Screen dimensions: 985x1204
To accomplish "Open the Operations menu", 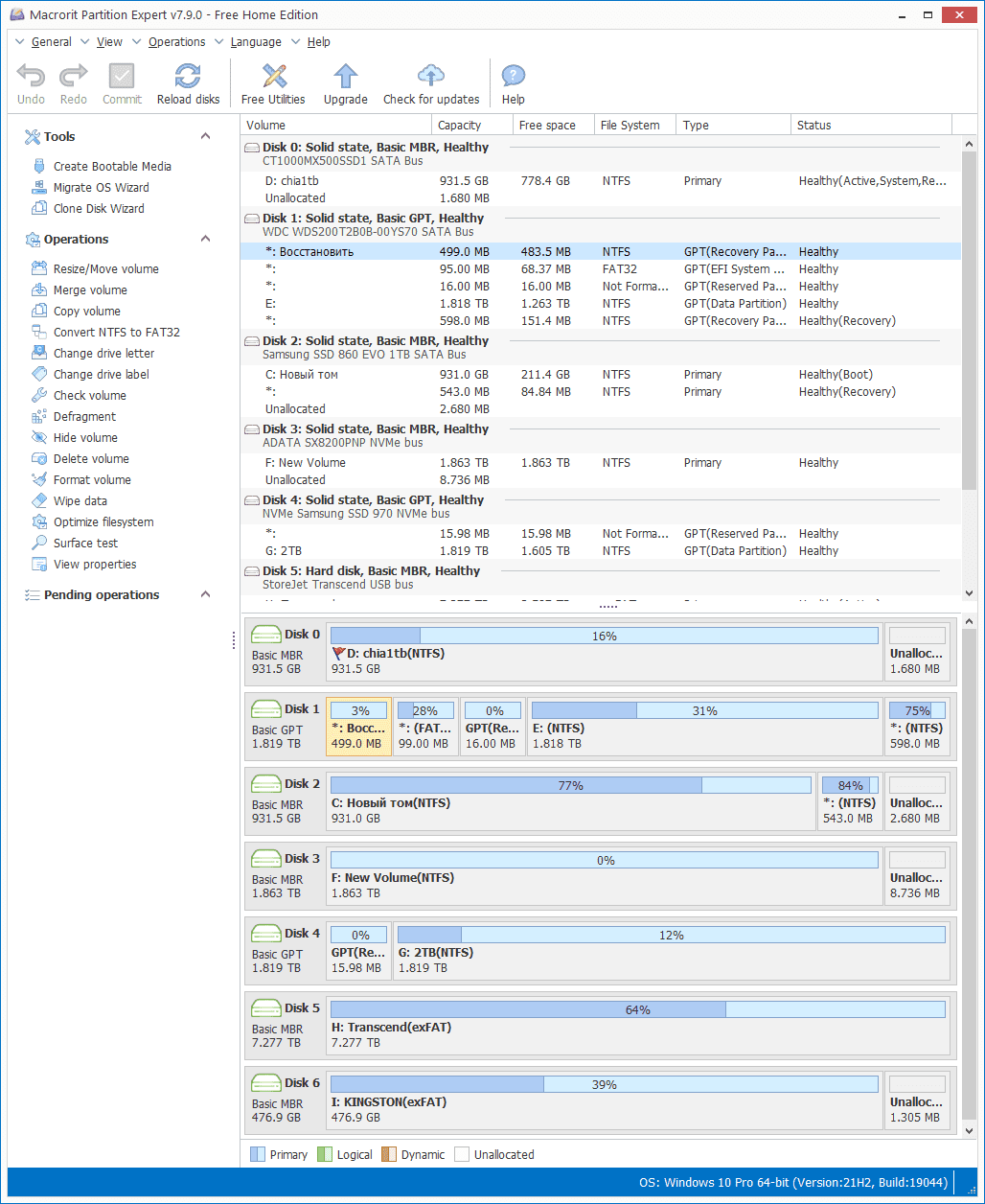I will (x=176, y=42).
